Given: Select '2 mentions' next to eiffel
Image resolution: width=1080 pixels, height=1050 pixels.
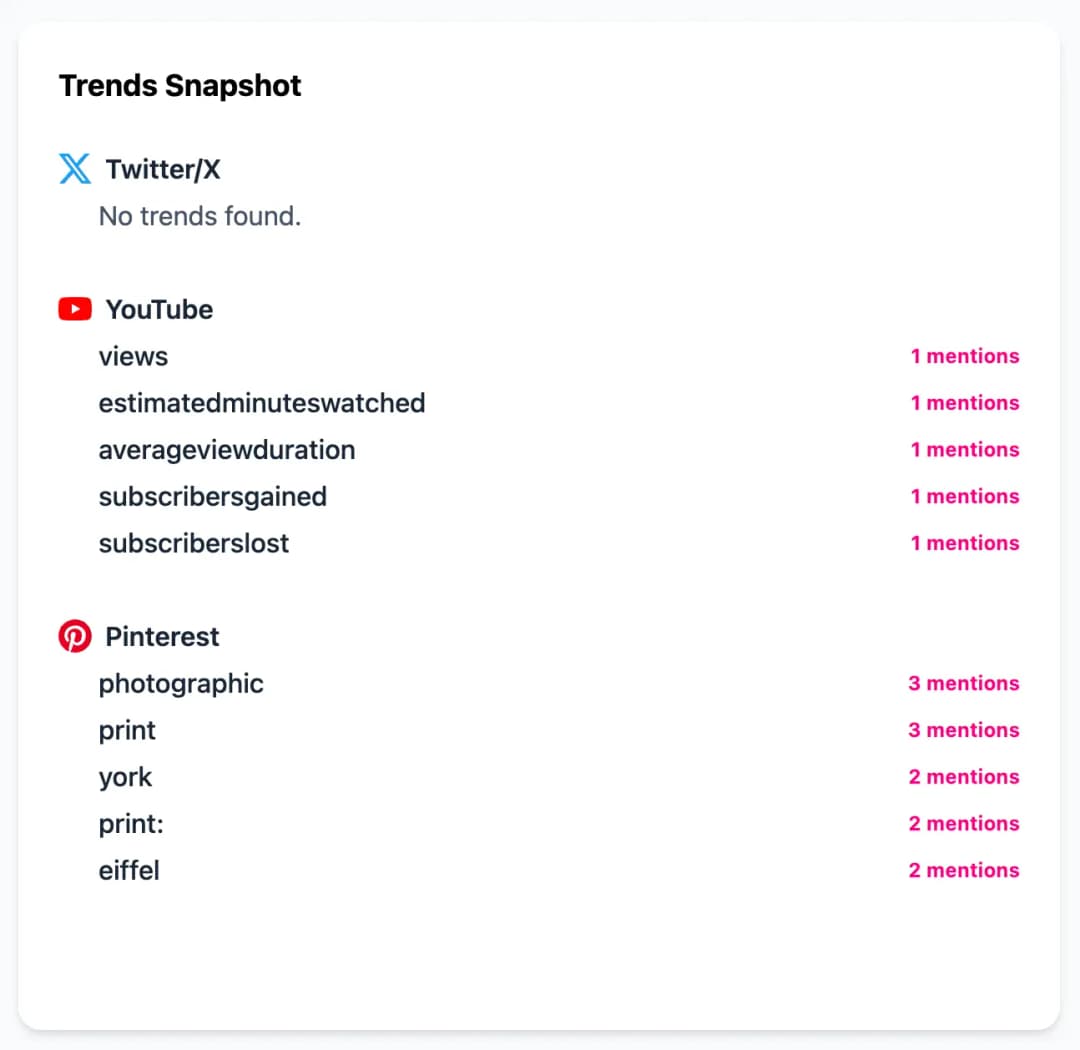Looking at the screenshot, I should [964, 870].
